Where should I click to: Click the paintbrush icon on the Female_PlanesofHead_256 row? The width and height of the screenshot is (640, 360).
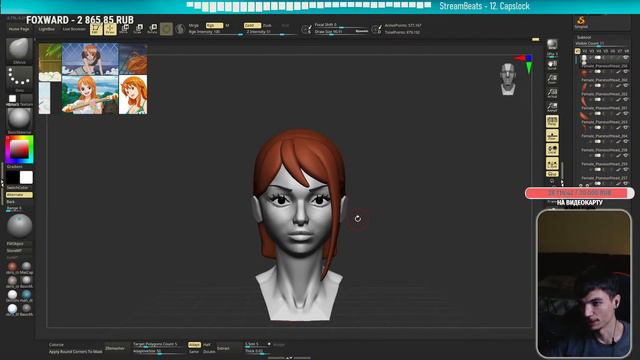coord(618,72)
